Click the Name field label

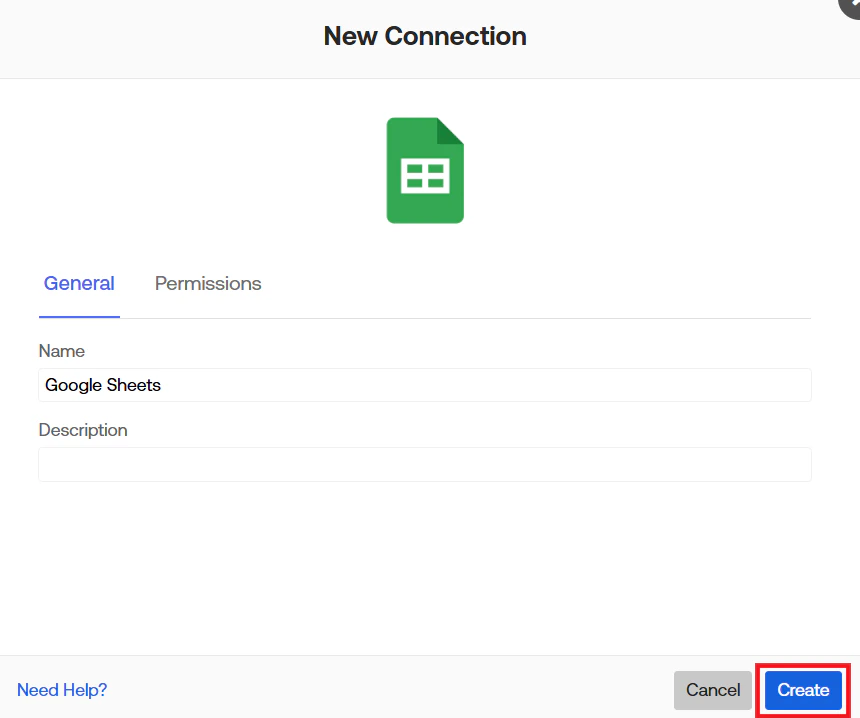(x=61, y=351)
